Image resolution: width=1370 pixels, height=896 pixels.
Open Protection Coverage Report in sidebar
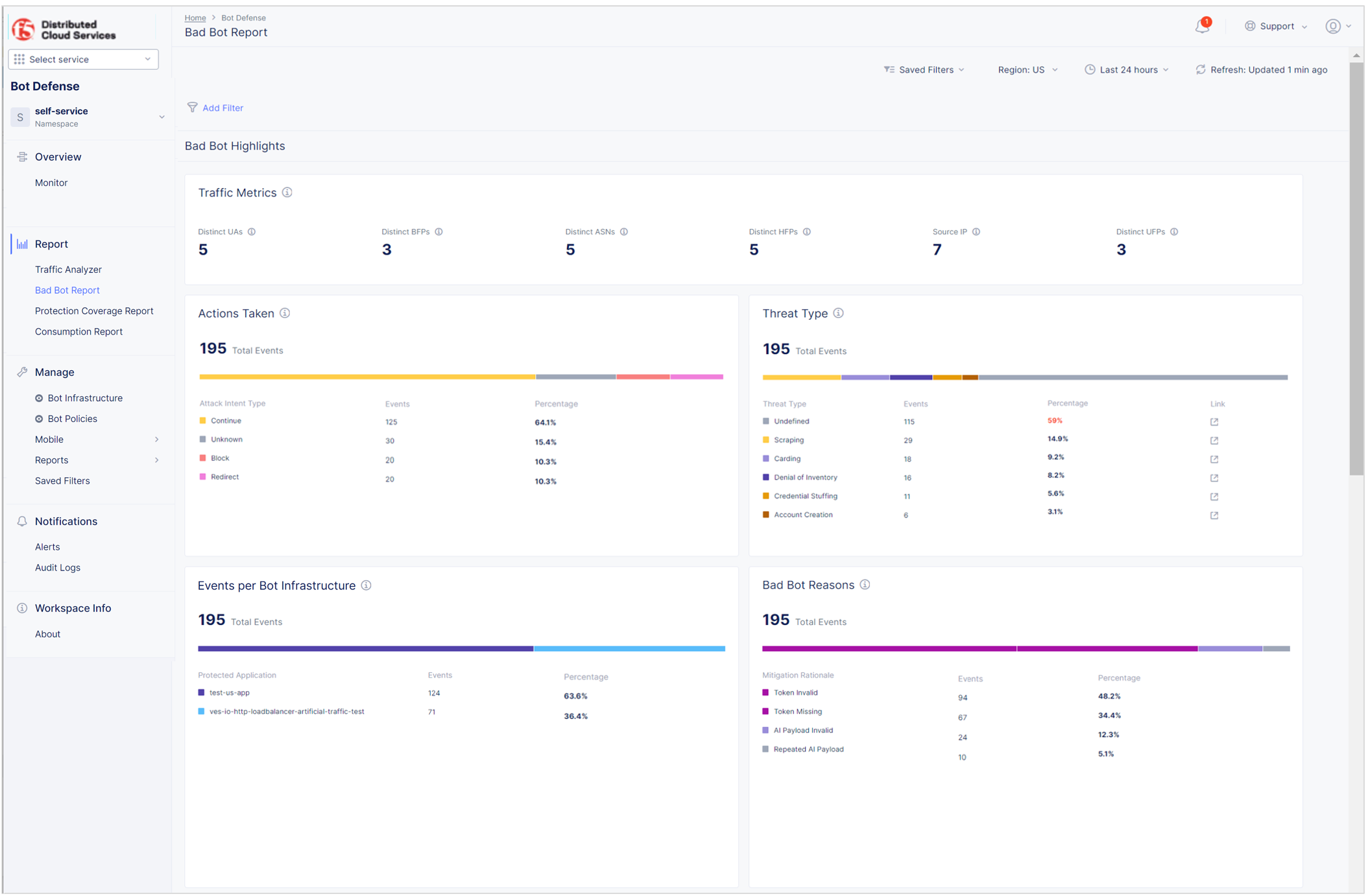click(x=94, y=311)
